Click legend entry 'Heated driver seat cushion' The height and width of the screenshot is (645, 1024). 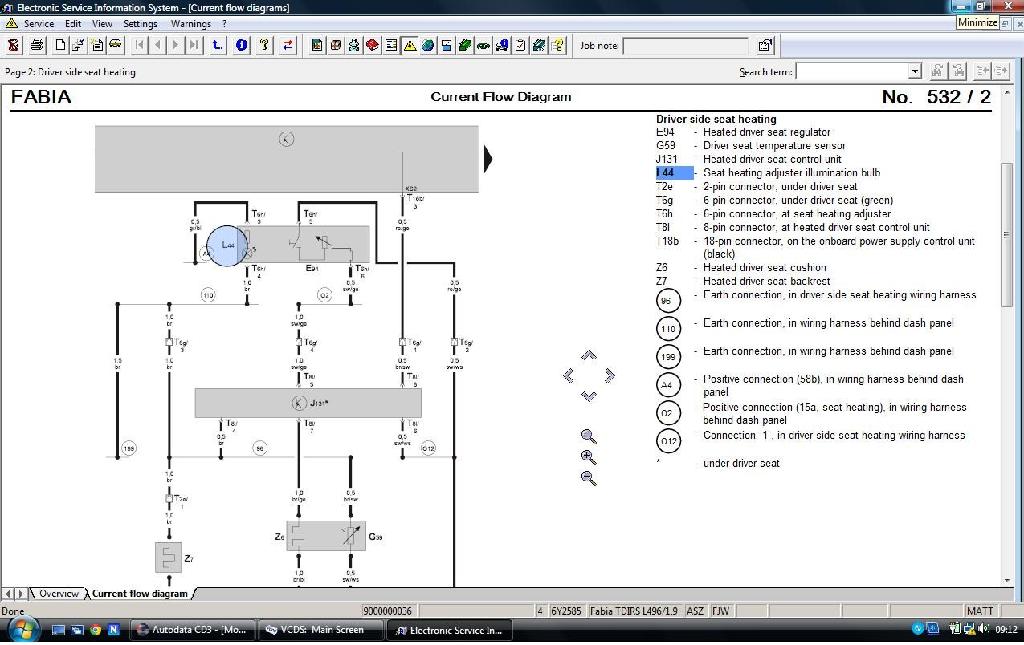(x=765, y=268)
